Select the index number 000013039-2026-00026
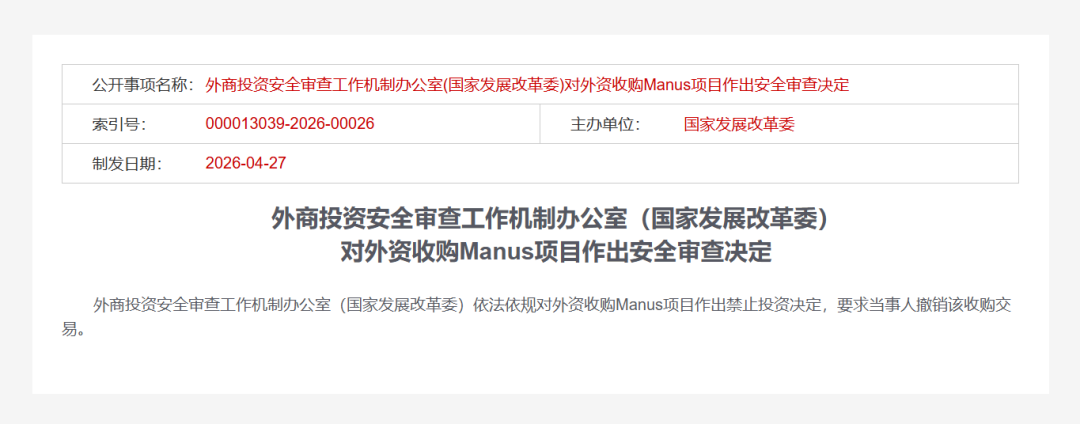The width and height of the screenshot is (1080, 424). point(289,125)
